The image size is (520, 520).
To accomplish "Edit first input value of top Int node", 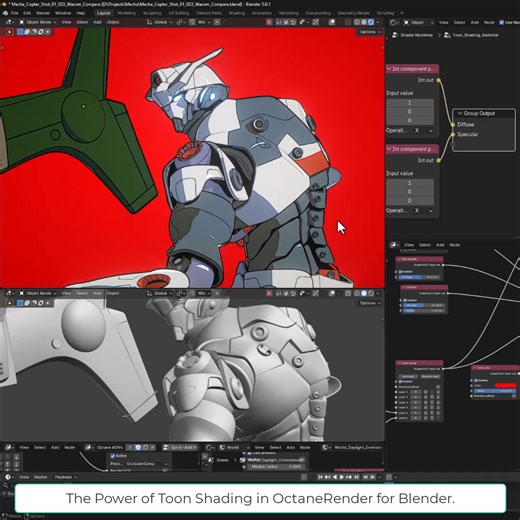I will click(410, 103).
